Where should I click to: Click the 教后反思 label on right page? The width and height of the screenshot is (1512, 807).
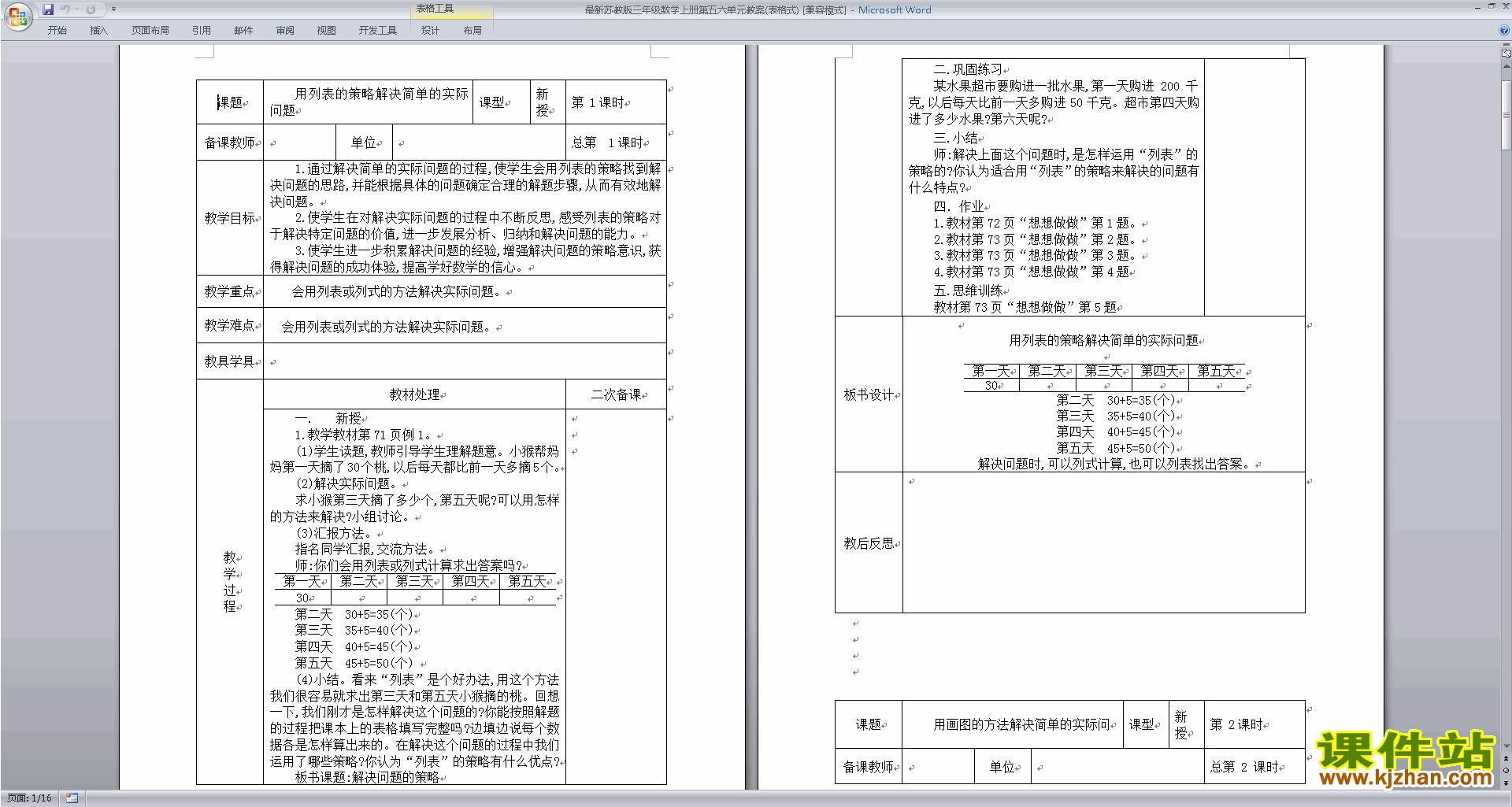869,543
